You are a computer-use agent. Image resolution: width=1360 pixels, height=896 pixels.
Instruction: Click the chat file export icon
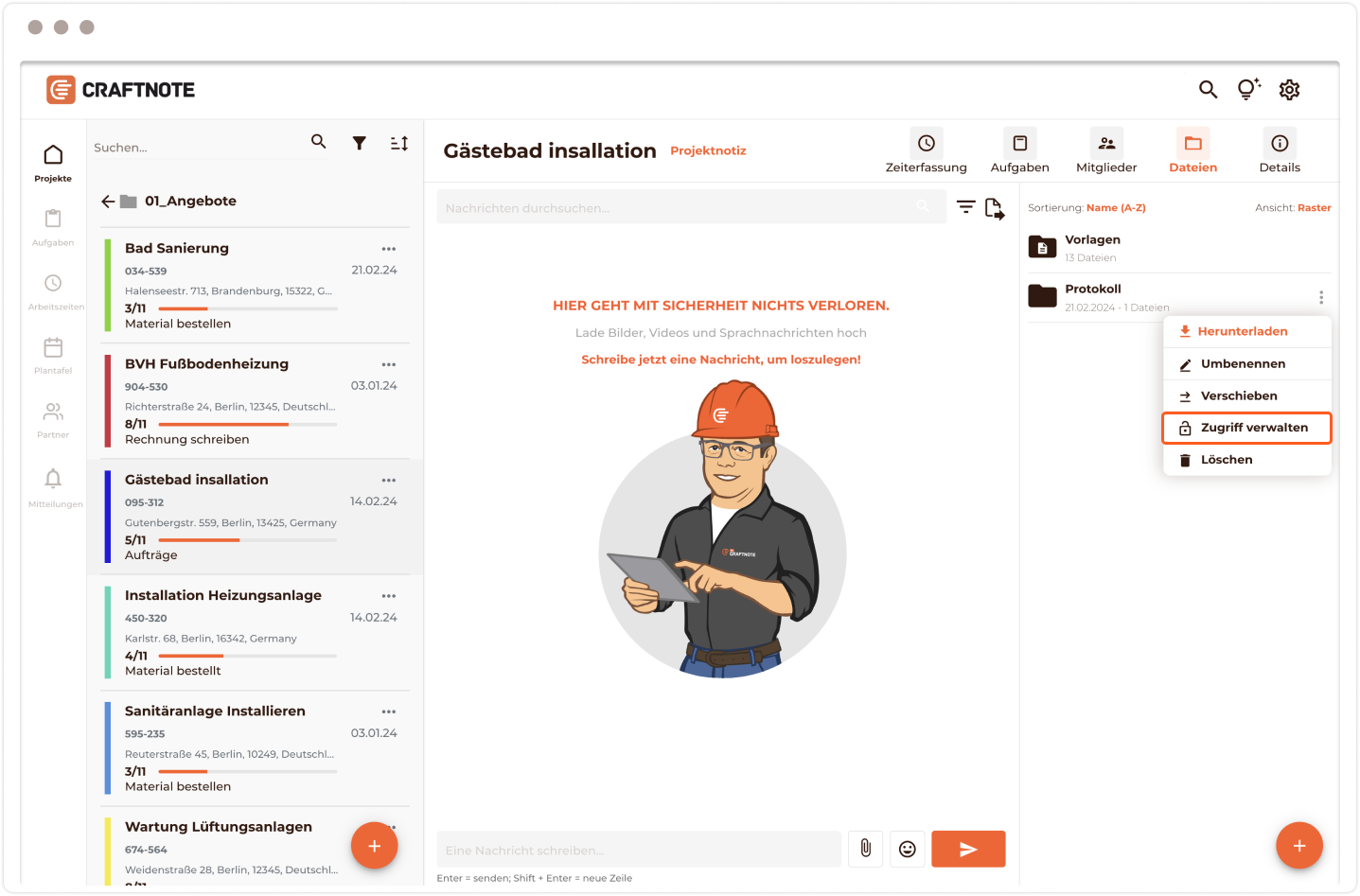point(994,208)
